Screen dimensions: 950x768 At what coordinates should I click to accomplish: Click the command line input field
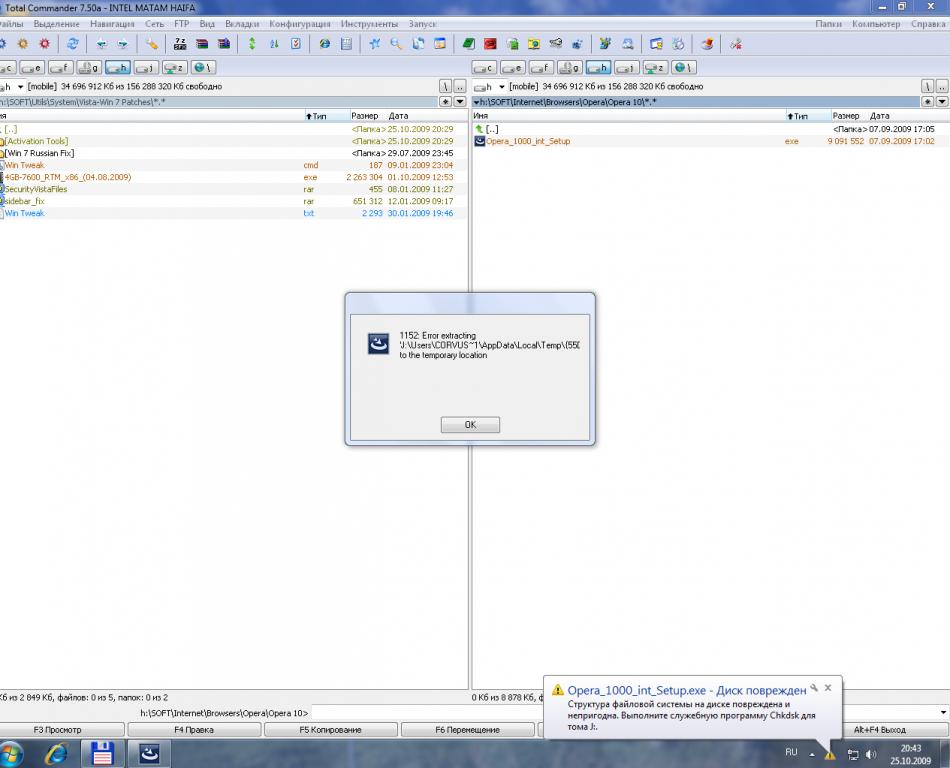[x=624, y=713]
